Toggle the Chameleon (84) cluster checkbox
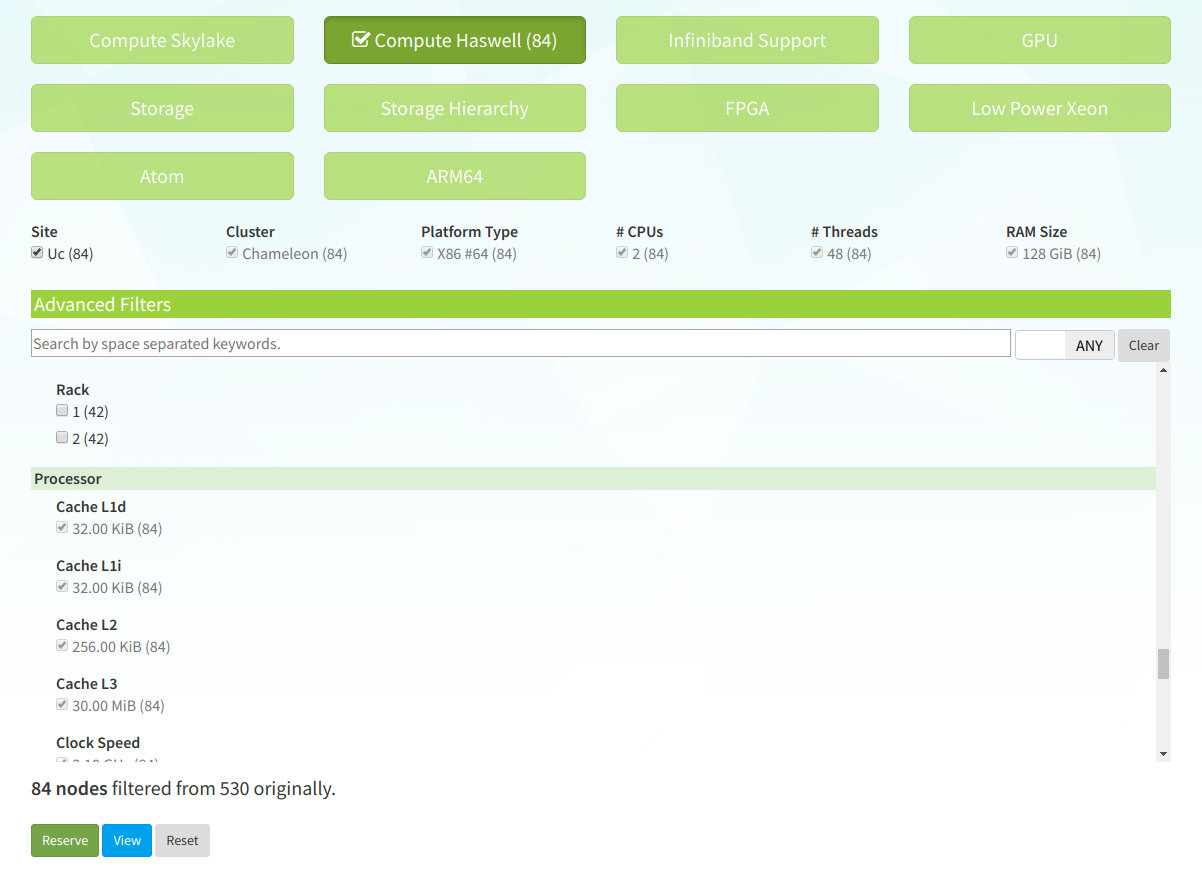The image size is (1202, 870). coord(232,253)
